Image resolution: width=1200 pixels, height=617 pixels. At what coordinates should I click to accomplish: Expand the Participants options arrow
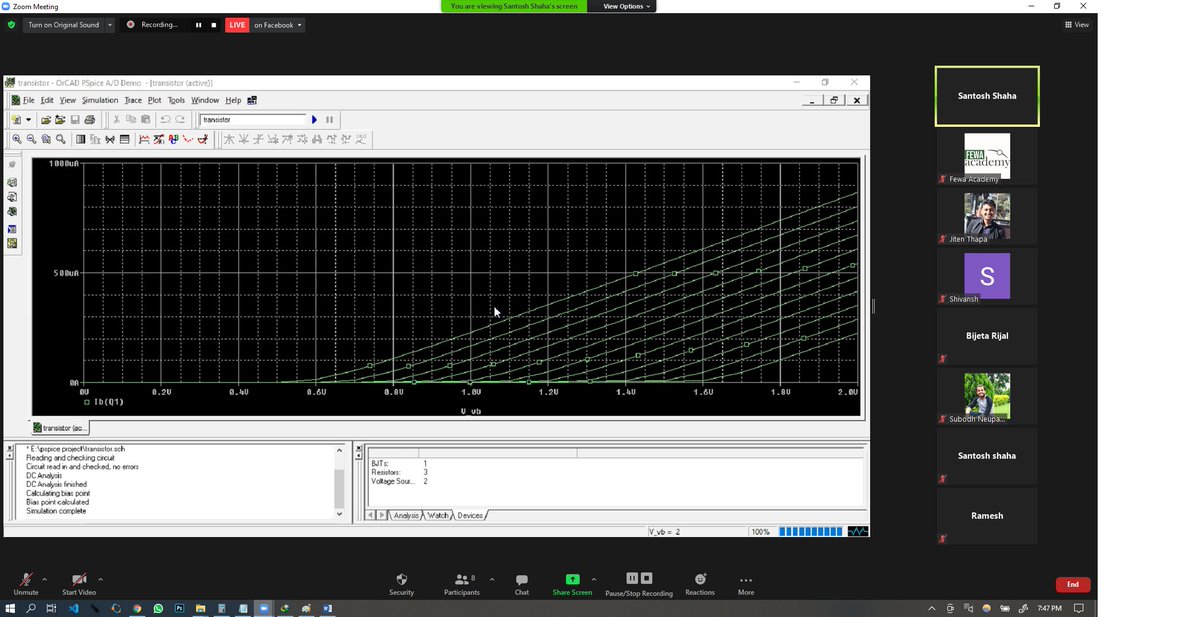coord(492,578)
